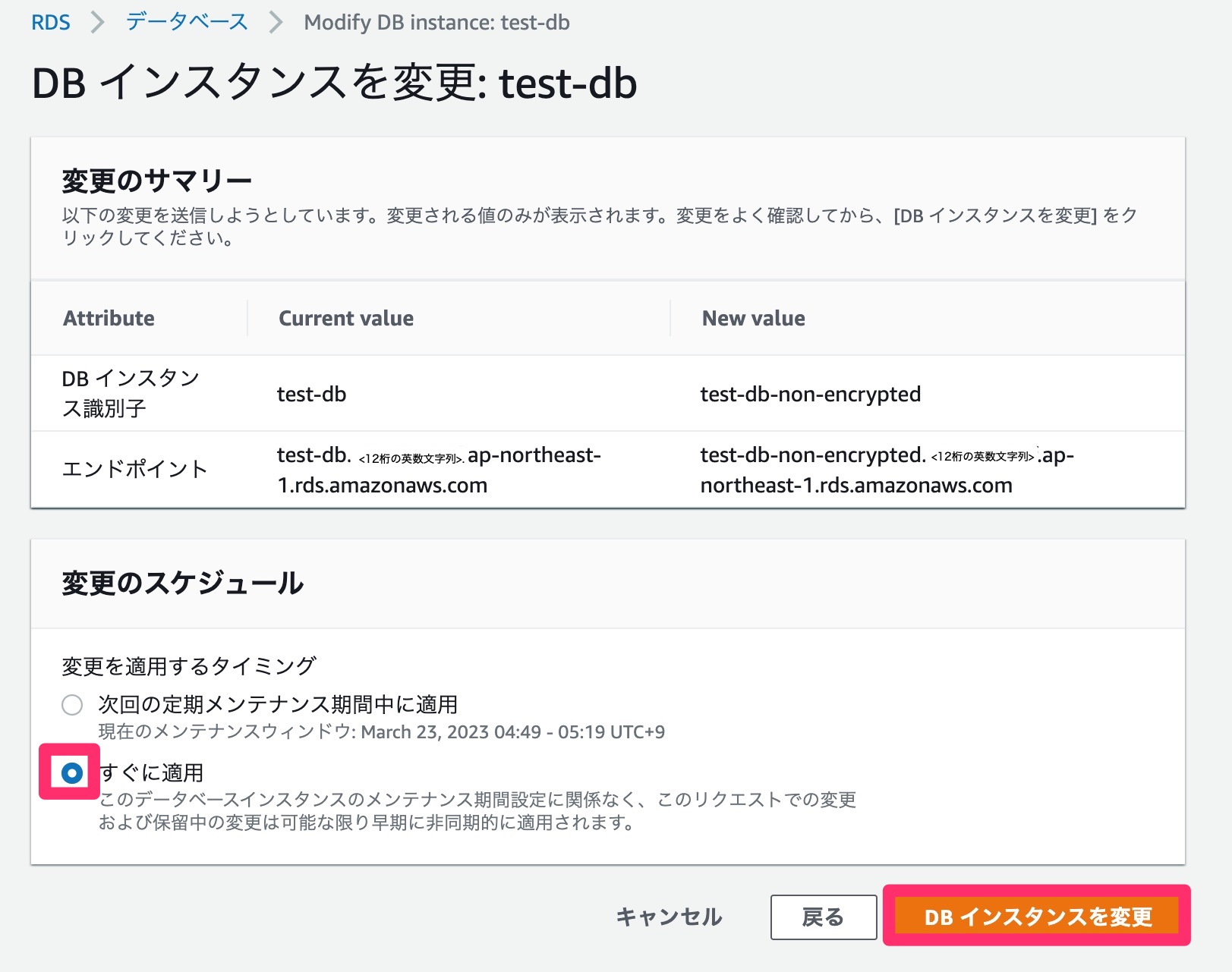Select the DB インスタンス識別子 row label
The height and width of the screenshot is (972, 1232).
click(x=131, y=393)
